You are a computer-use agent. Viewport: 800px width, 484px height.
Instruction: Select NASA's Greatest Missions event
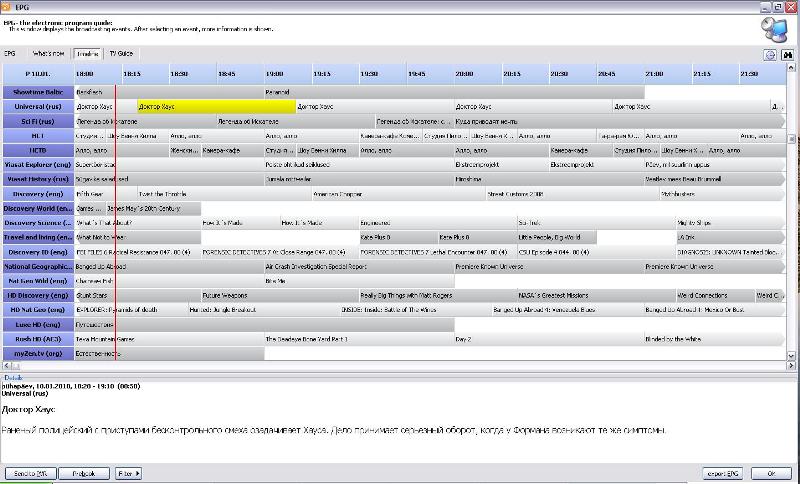click(596, 295)
